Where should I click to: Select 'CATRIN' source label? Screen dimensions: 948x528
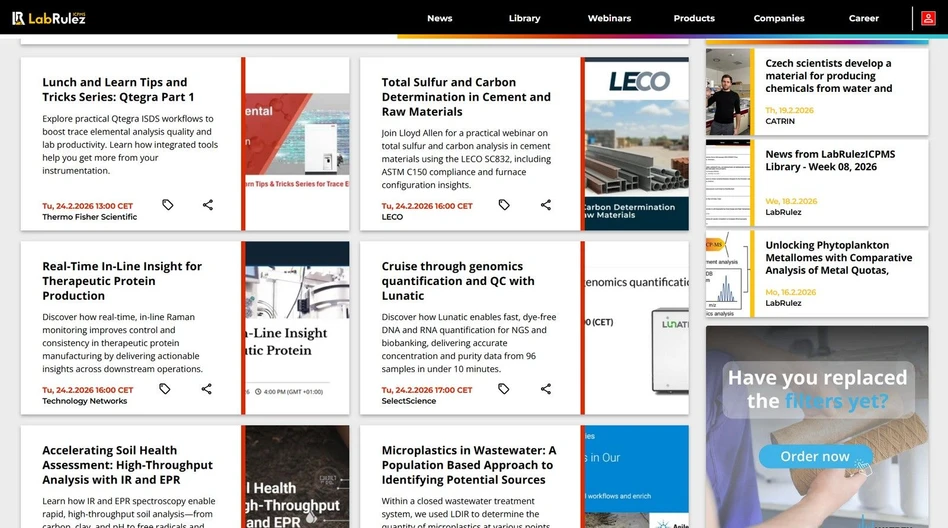pyautogui.click(x=780, y=121)
